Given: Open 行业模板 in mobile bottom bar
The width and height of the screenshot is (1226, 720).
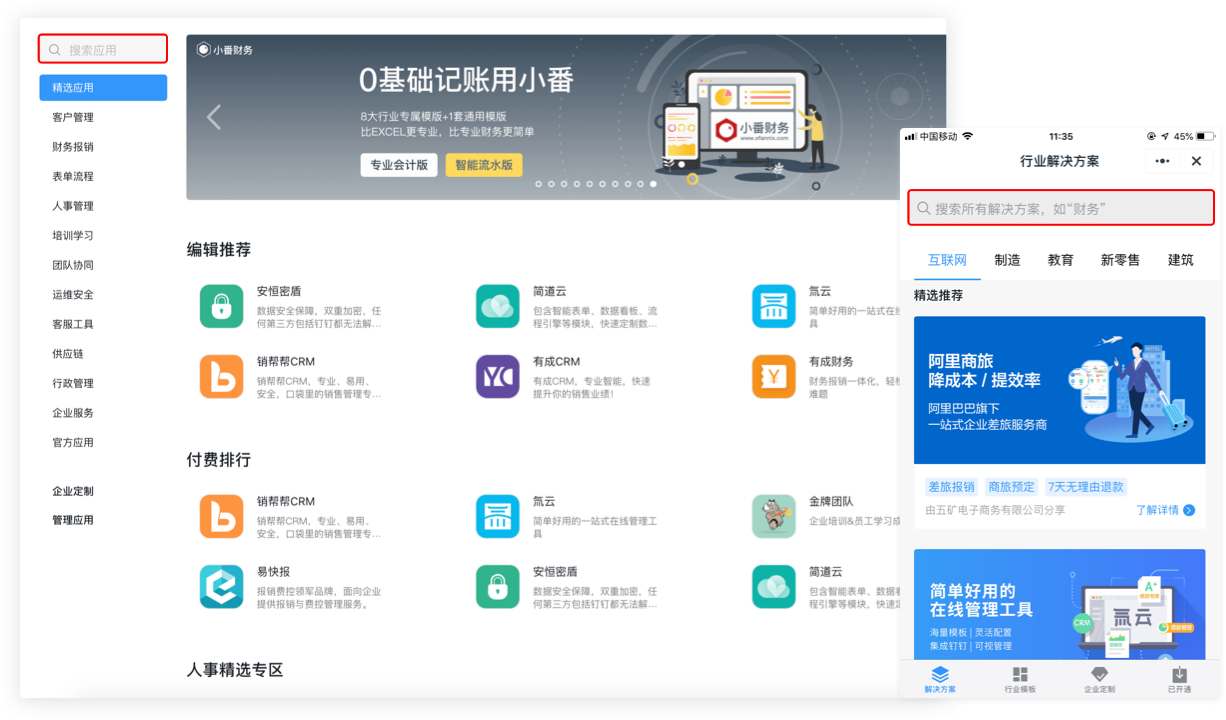Looking at the screenshot, I should (x=1020, y=680).
